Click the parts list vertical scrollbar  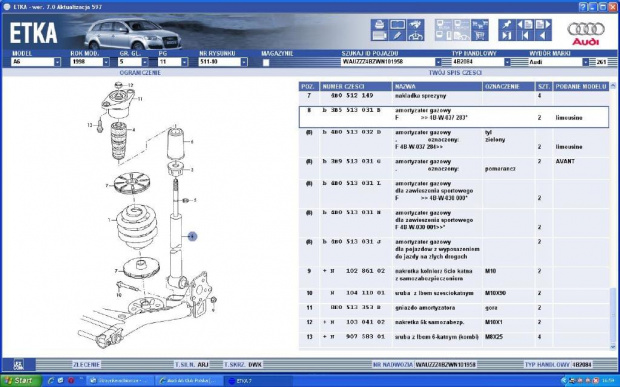(613, 216)
